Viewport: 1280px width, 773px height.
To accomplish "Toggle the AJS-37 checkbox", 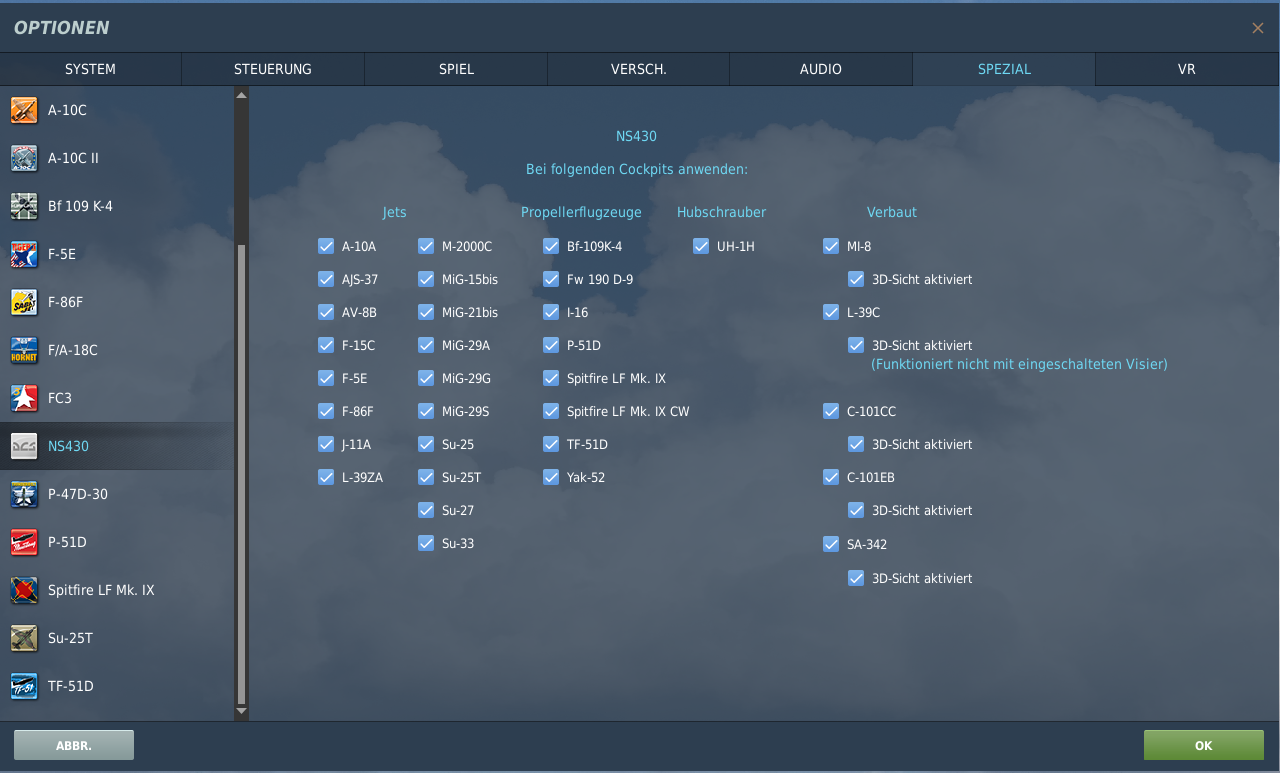I will click(x=326, y=279).
